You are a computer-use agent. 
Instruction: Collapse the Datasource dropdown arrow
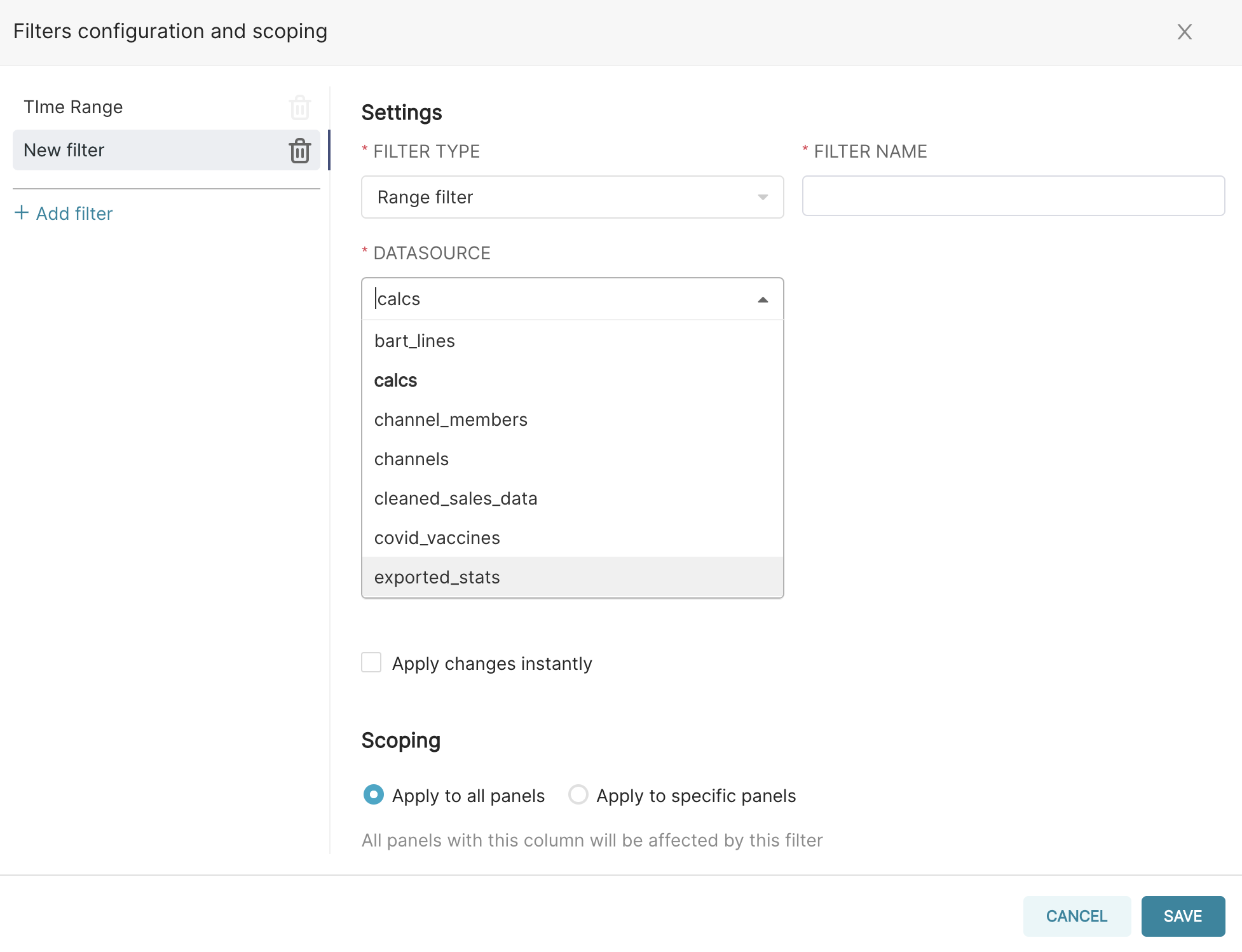coord(761,299)
